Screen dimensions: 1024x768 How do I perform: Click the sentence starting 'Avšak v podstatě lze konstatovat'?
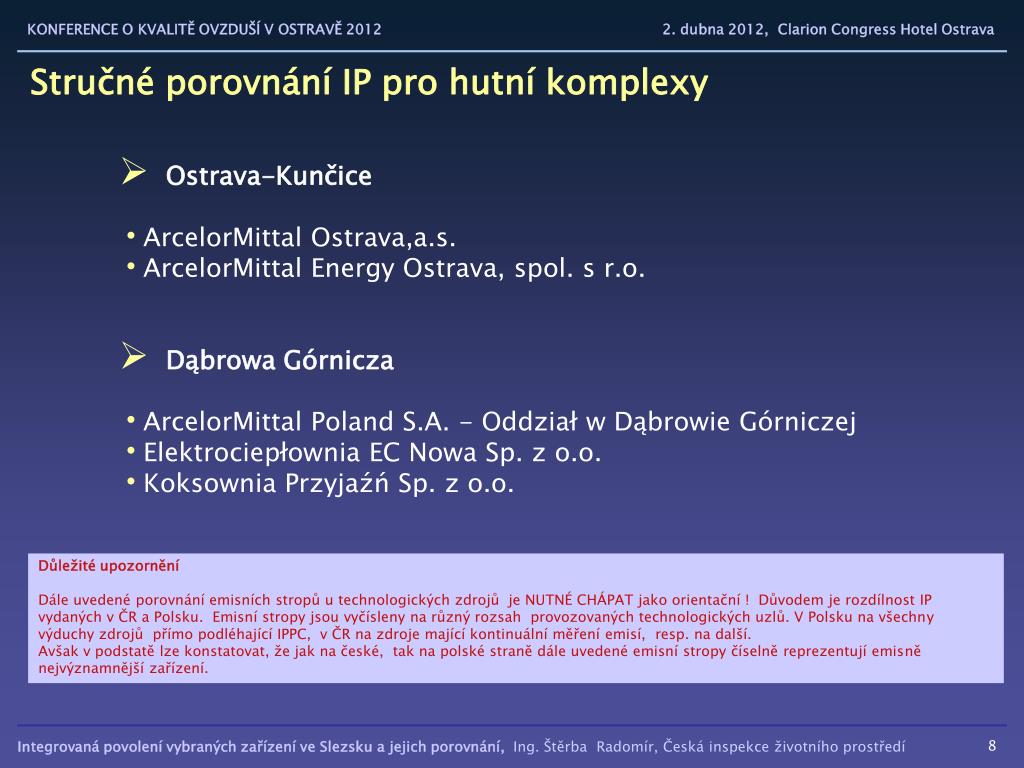[x=479, y=659]
